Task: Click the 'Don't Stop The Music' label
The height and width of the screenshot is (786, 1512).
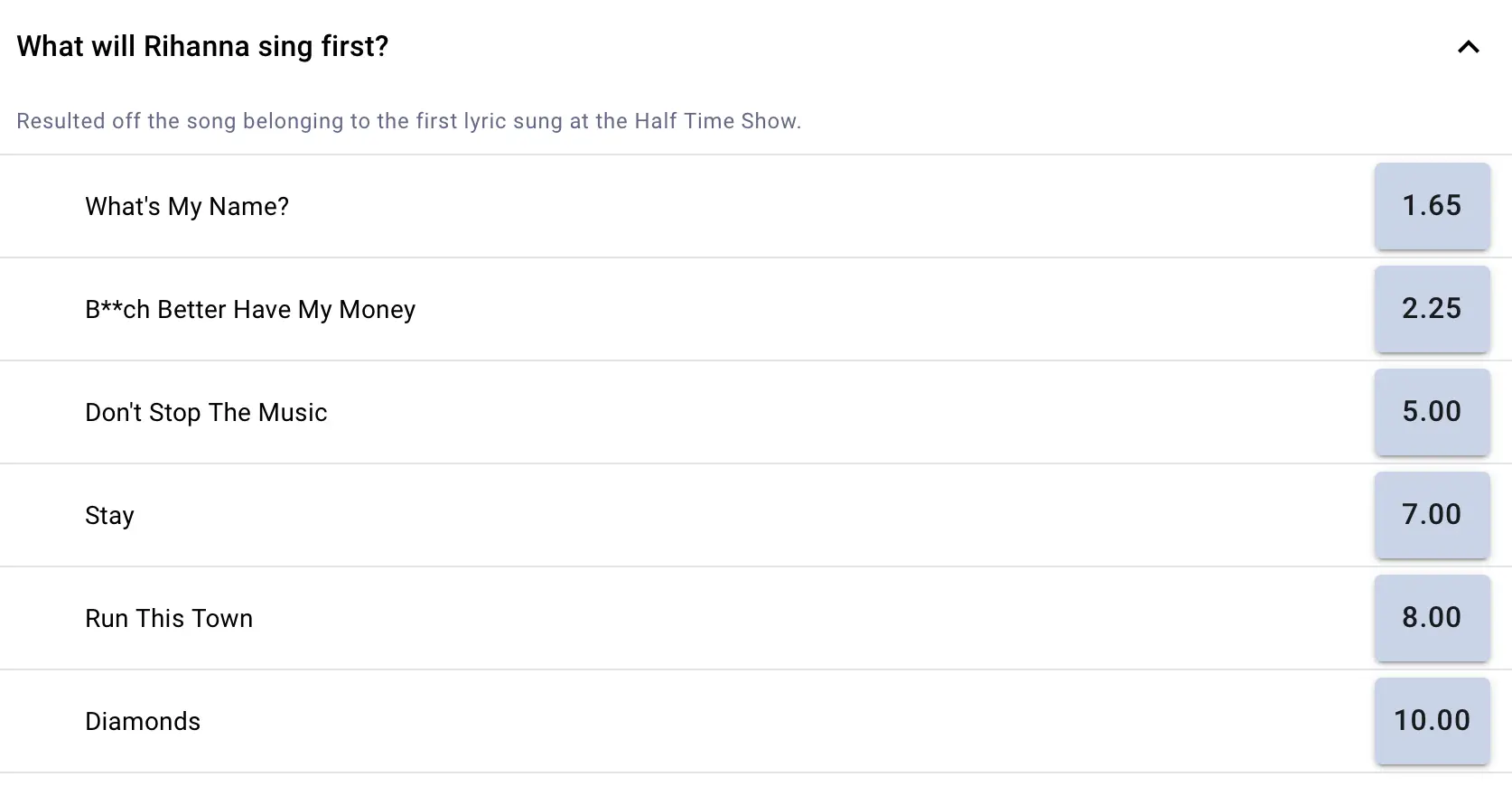Action: [206, 413]
